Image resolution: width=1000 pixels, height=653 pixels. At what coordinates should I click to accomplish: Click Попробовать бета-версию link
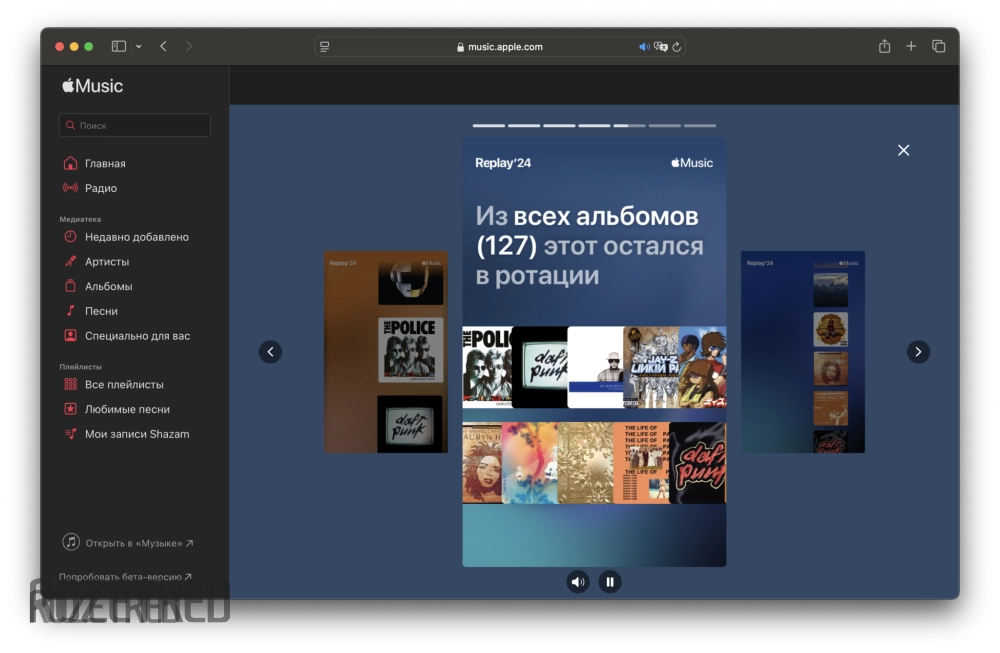point(125,577)
